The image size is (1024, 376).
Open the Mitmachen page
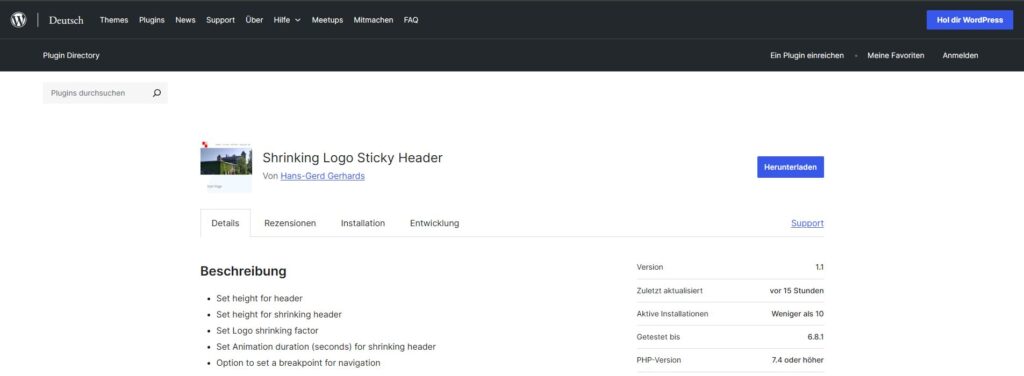point(374,20)
